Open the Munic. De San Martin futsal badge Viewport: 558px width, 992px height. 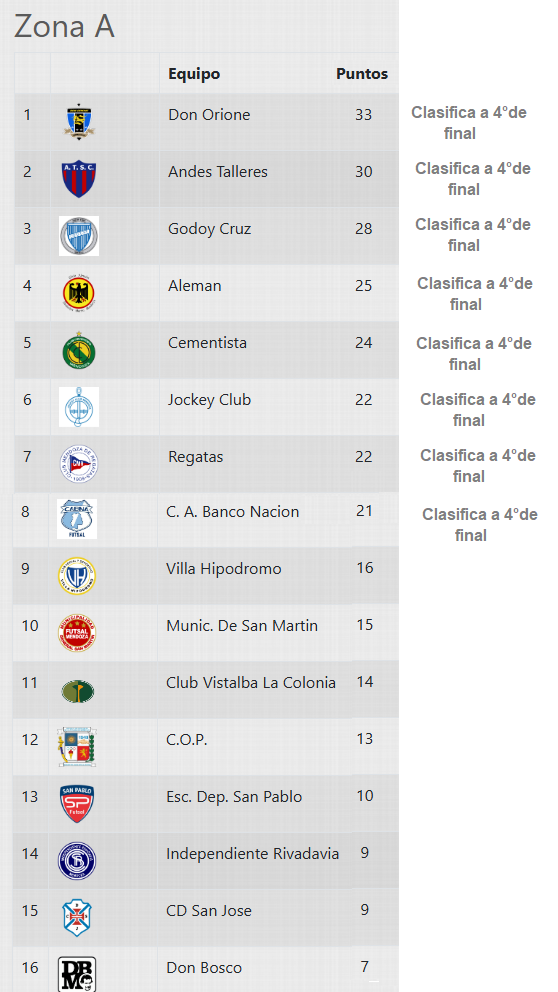[x=77, y=633]
